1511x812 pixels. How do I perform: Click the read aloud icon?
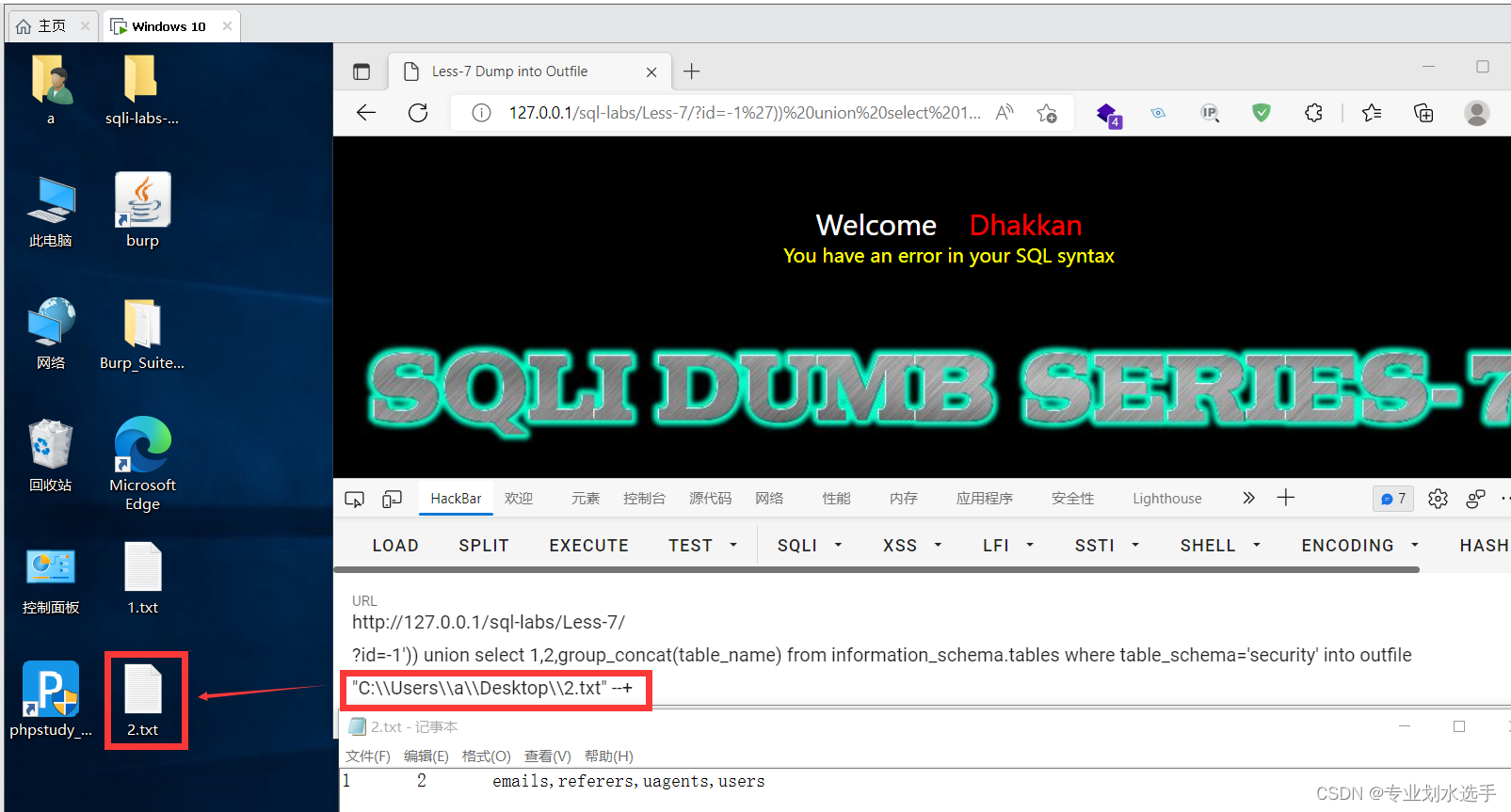tap(1005, 113)
